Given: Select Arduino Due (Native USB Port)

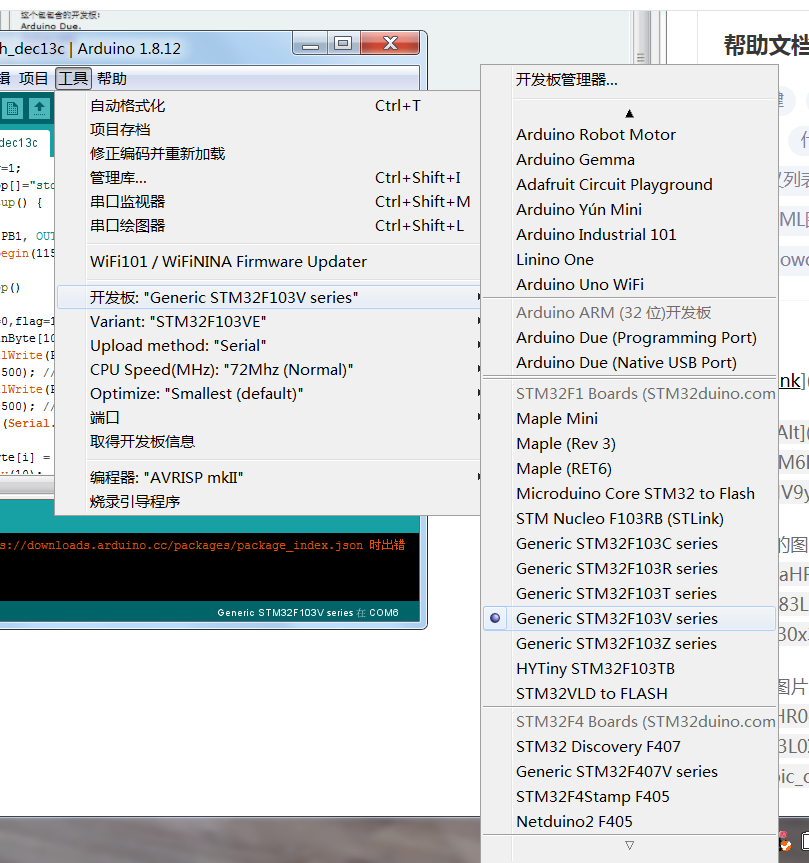Looking at the screenshot, I should (629, 363).
